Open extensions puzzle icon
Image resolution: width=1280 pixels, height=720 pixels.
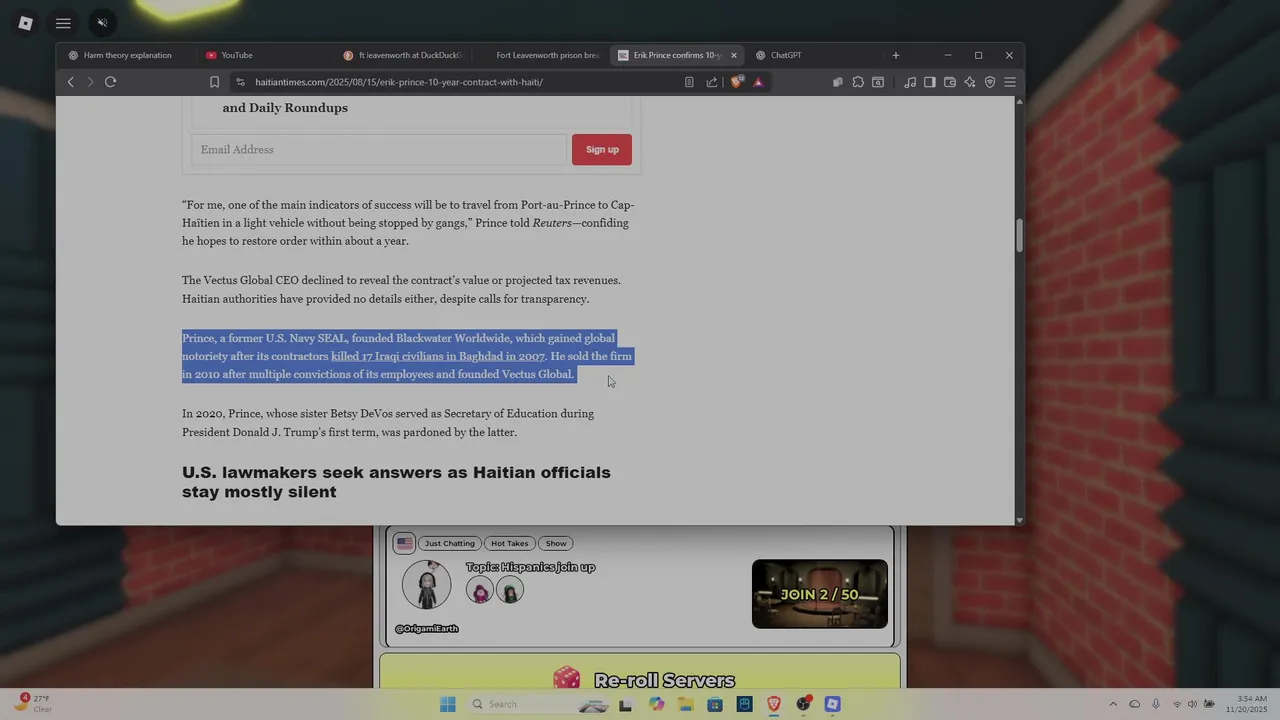858,82
